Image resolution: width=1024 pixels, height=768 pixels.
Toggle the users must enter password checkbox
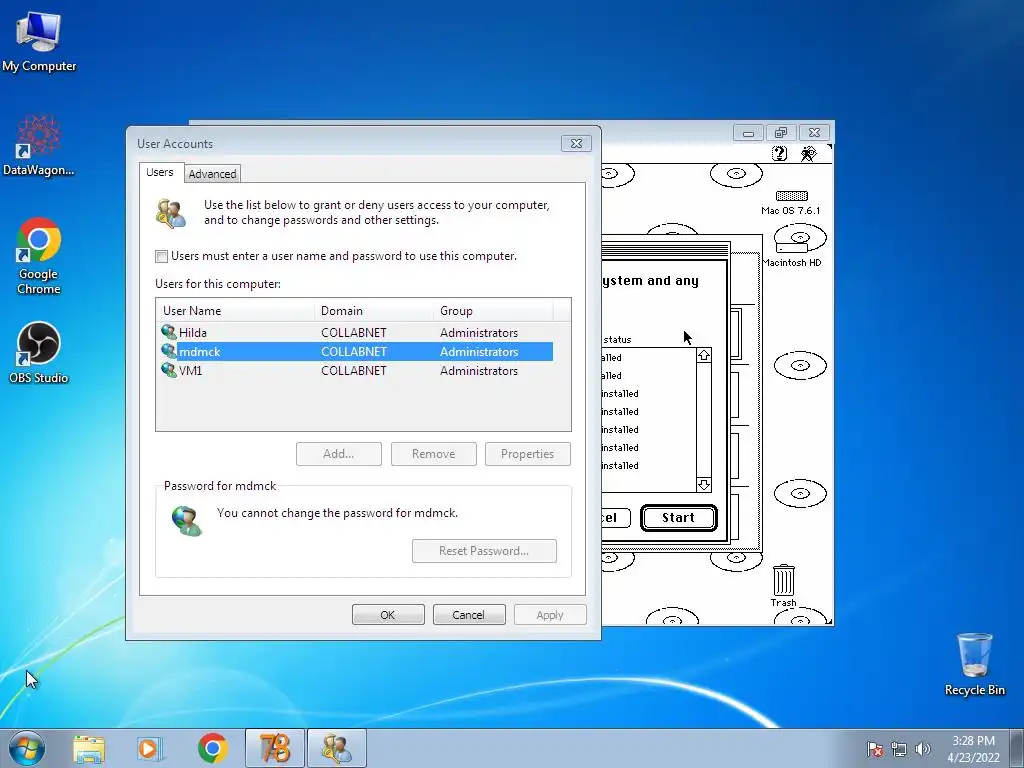click(x=161, y=256)
